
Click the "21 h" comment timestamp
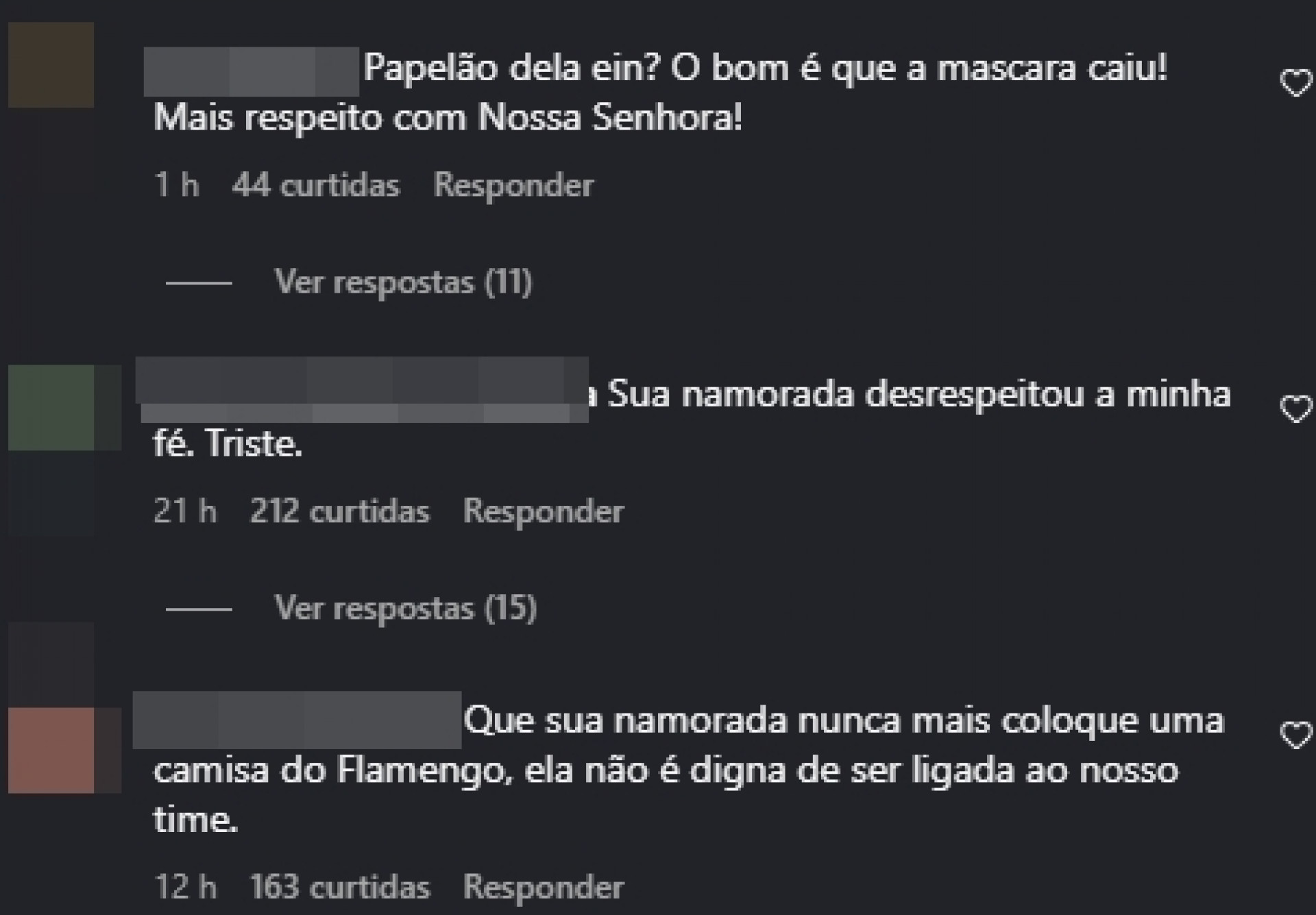pos(185,511)
